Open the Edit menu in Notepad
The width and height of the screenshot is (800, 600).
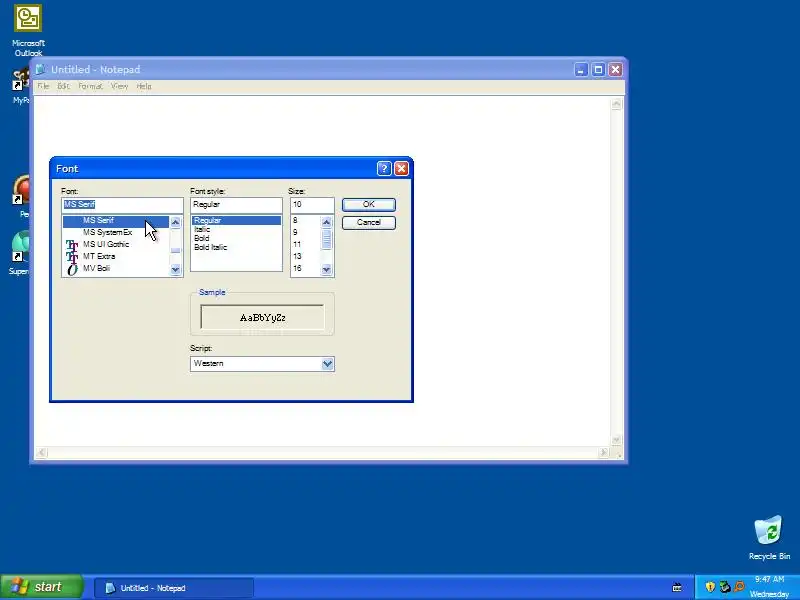(x=63, y=86)
